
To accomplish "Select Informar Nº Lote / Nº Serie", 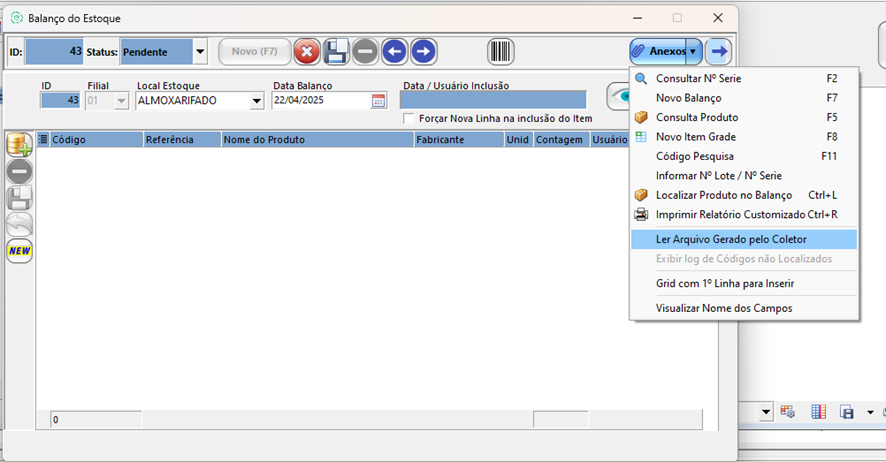I will (x=744, y=176).
